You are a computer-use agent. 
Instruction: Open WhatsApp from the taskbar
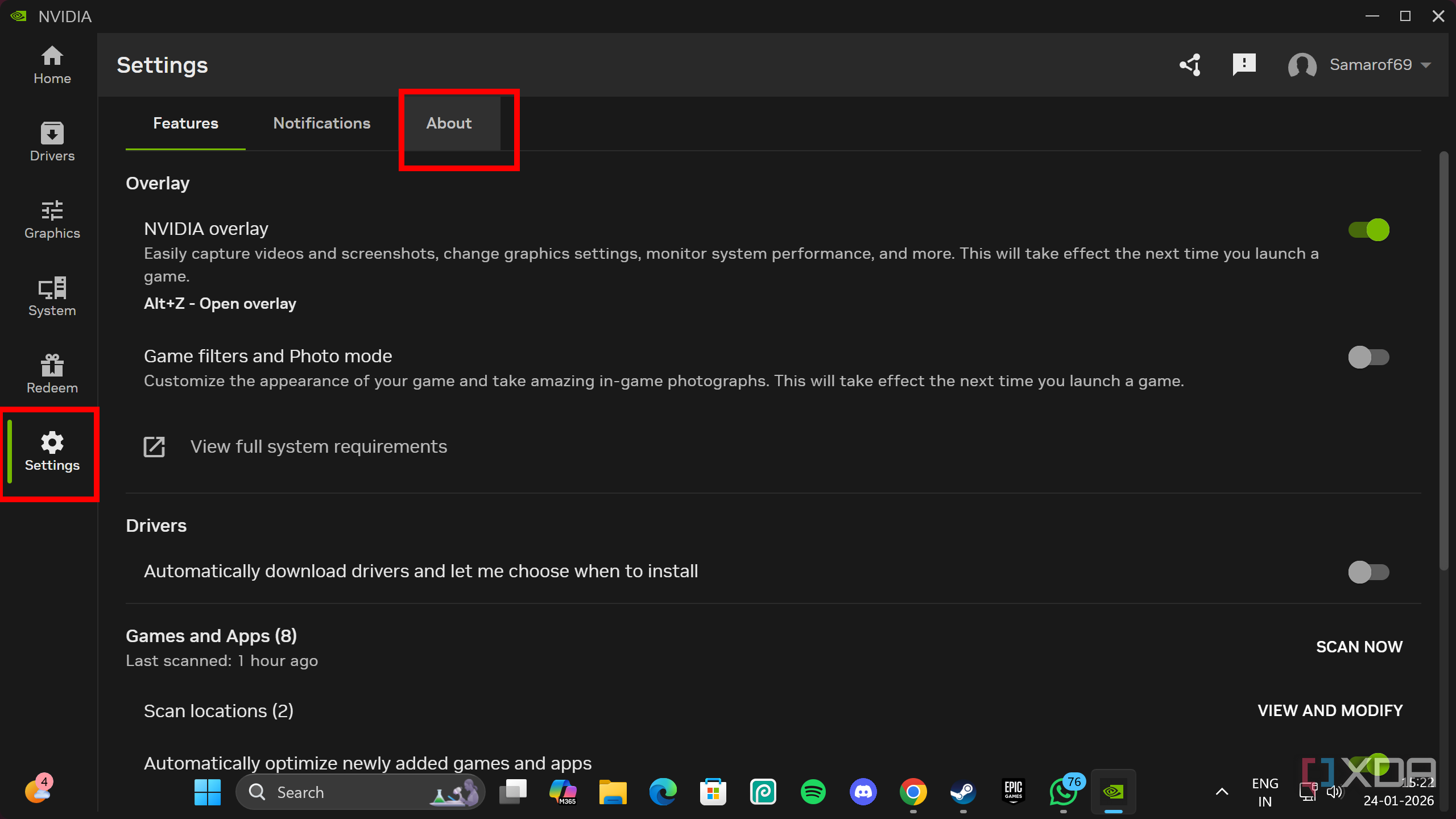click(1063, 792)
